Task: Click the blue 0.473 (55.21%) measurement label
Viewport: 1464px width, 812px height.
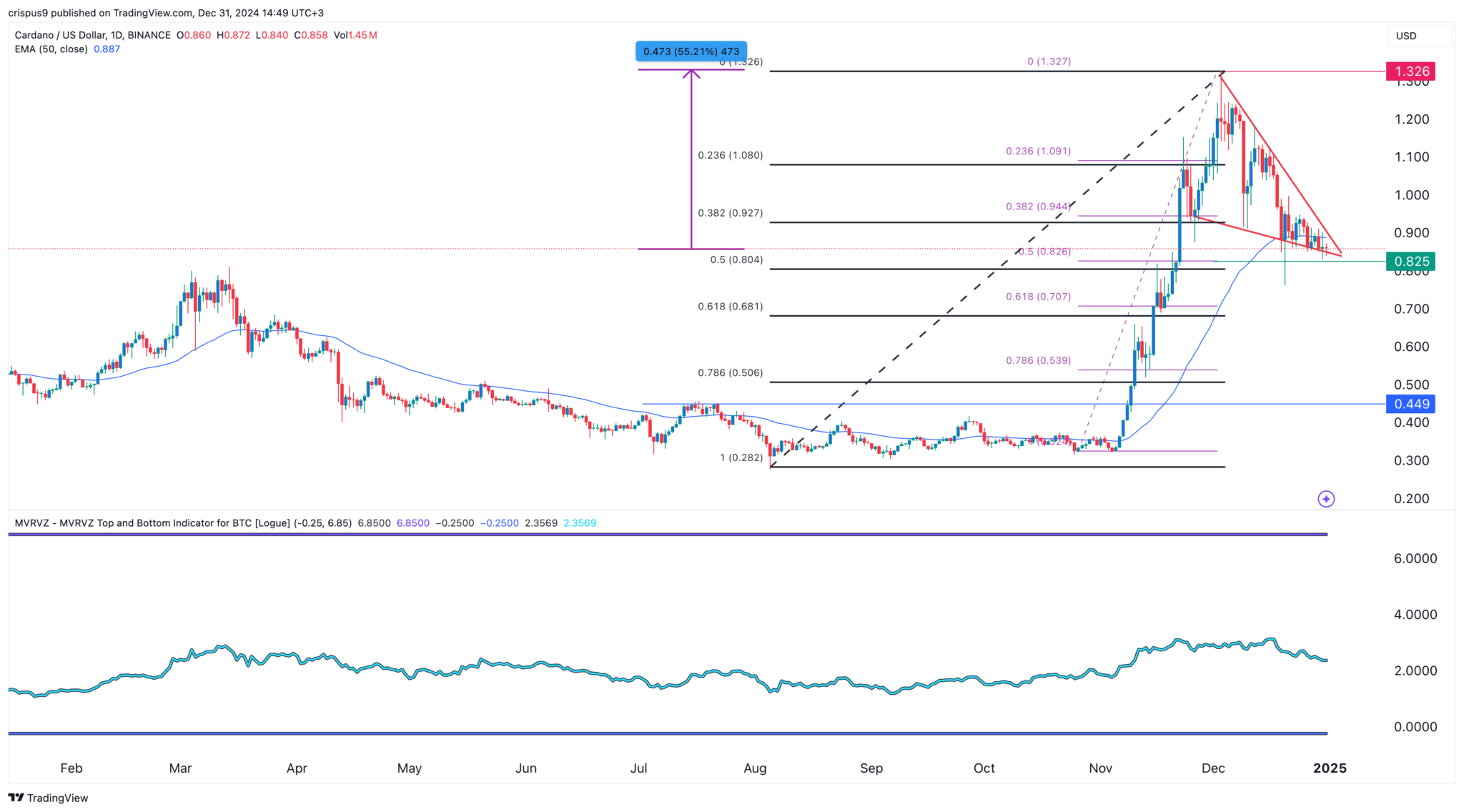Action: 690,51
